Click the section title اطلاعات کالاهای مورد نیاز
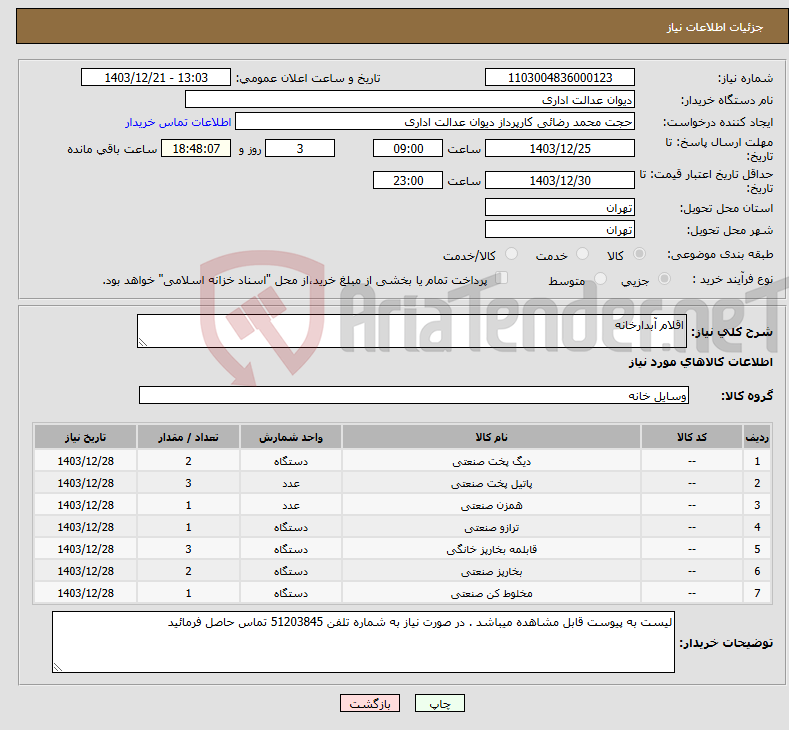 (x=700, y=362)
